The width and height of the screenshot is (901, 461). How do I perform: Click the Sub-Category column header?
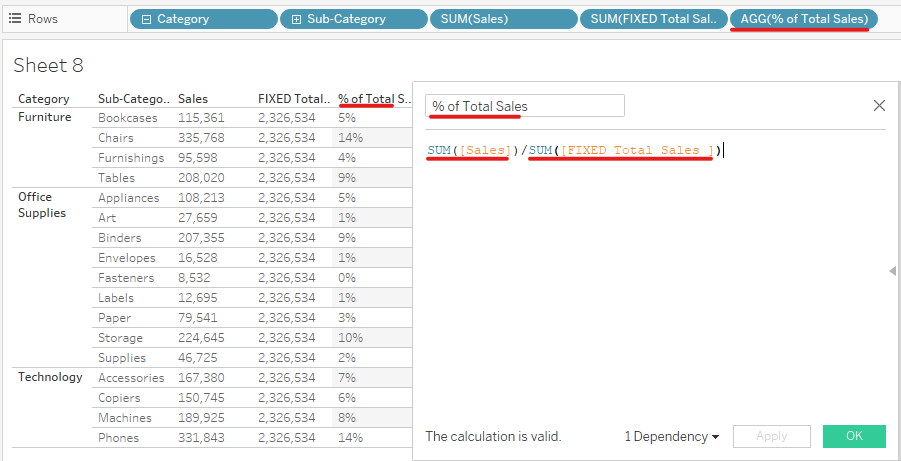[134, 99]
